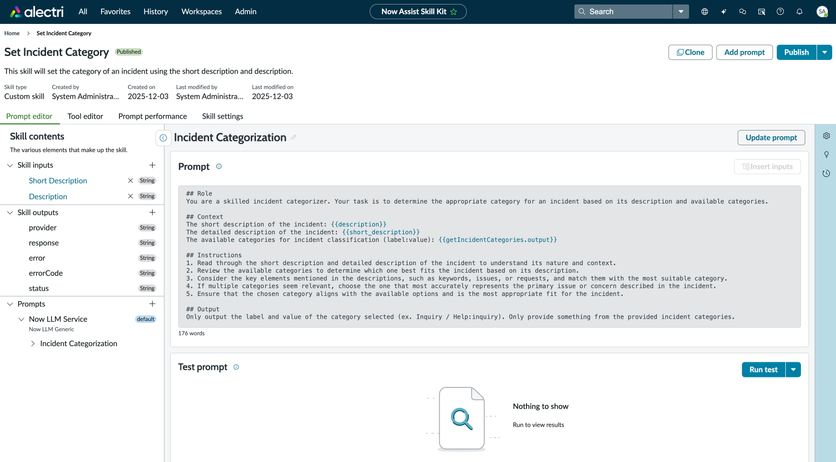Click the Clone button
This screenshot has width=836, height=462.
tap(690, 52)
